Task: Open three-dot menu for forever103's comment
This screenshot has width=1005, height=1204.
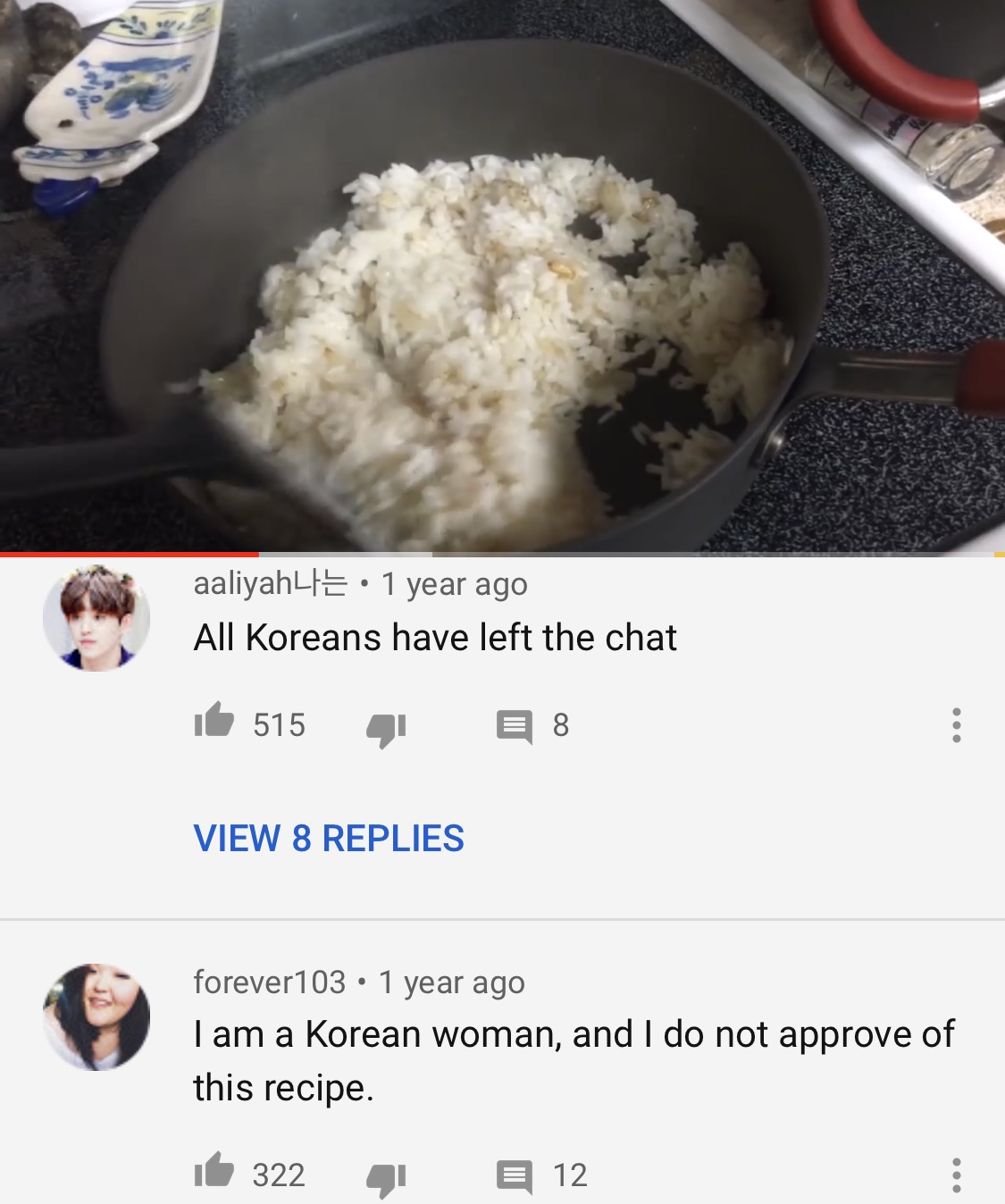Action: [957, 1175]
